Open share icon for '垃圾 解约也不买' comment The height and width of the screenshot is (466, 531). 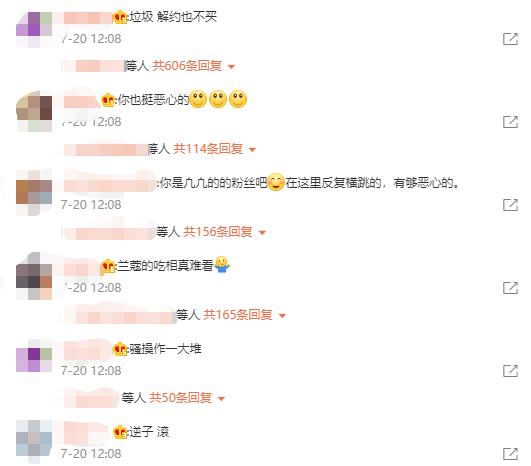pos(510,39)
